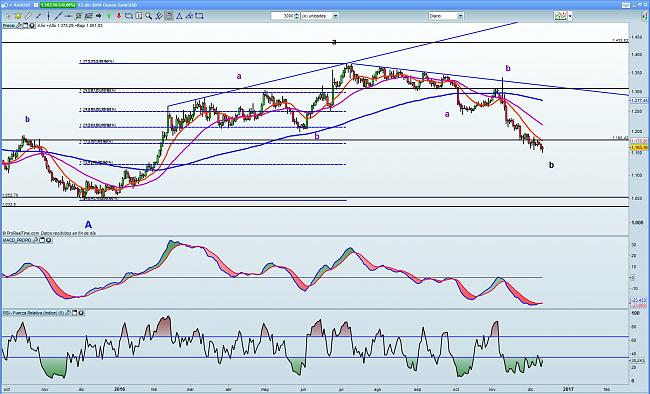The image size is (650, 394).
Task: Toggle the Precio panel window icon
Action: [25, 26]
